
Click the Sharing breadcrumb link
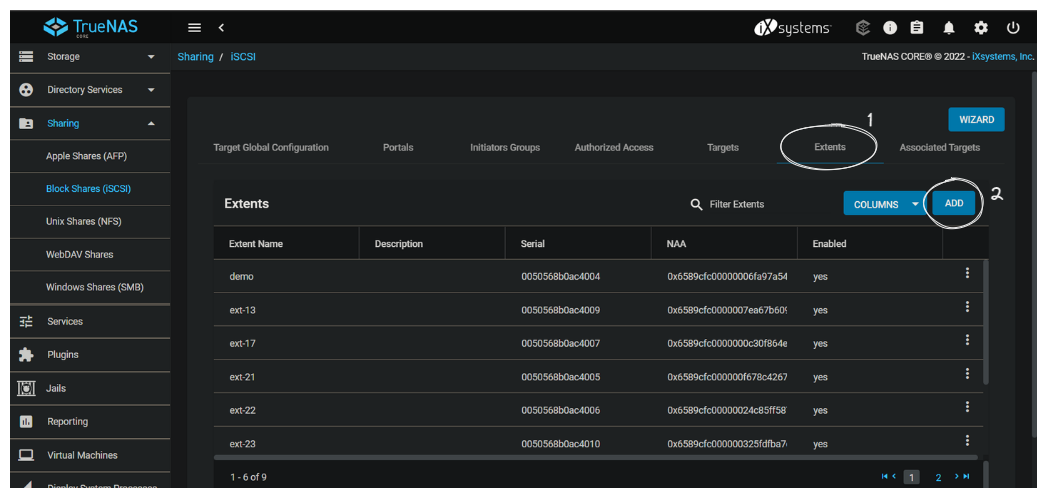195,57
